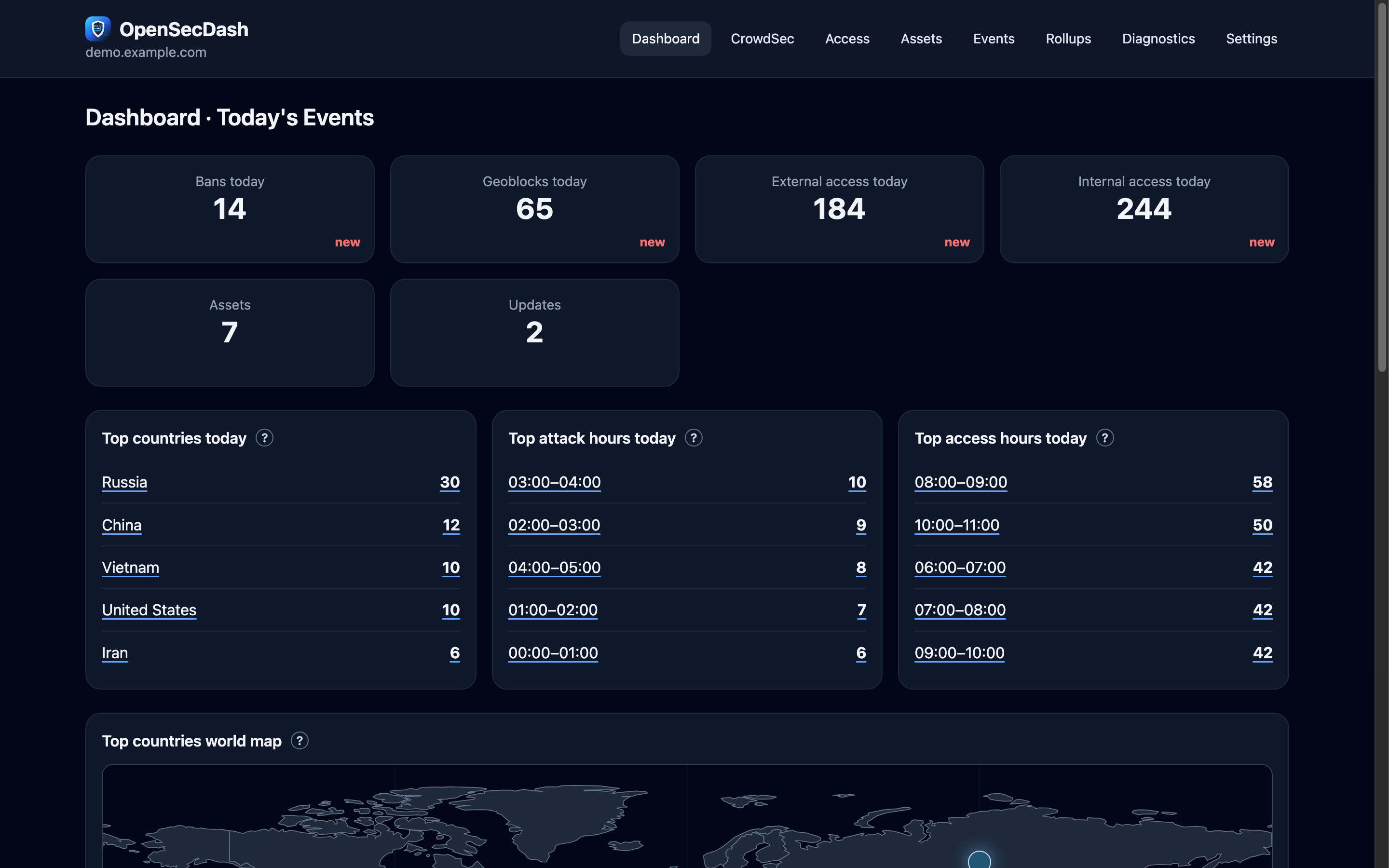Open the Assets count card
1389x868 pixels.
230,332
